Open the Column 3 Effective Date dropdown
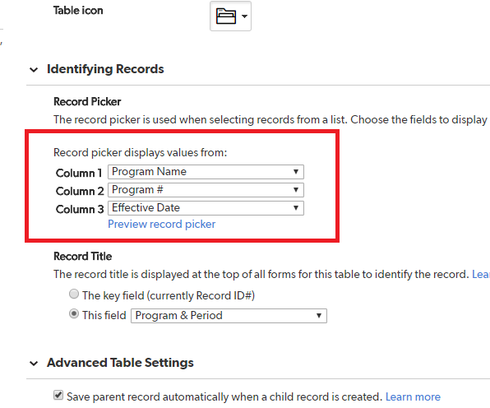The height and width of the screenshot is (408, 490). tap(206, 208)
